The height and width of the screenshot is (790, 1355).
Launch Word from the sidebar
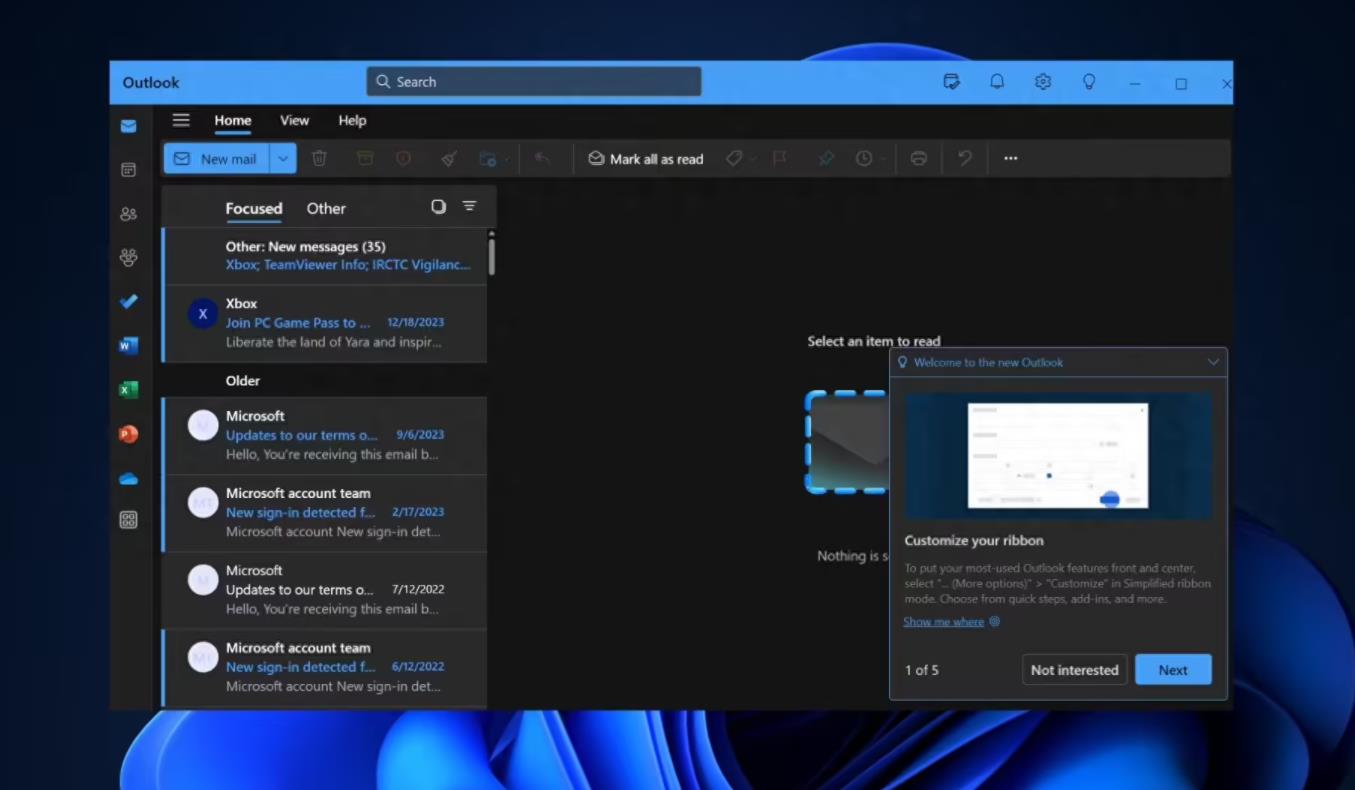pos(128,346)
